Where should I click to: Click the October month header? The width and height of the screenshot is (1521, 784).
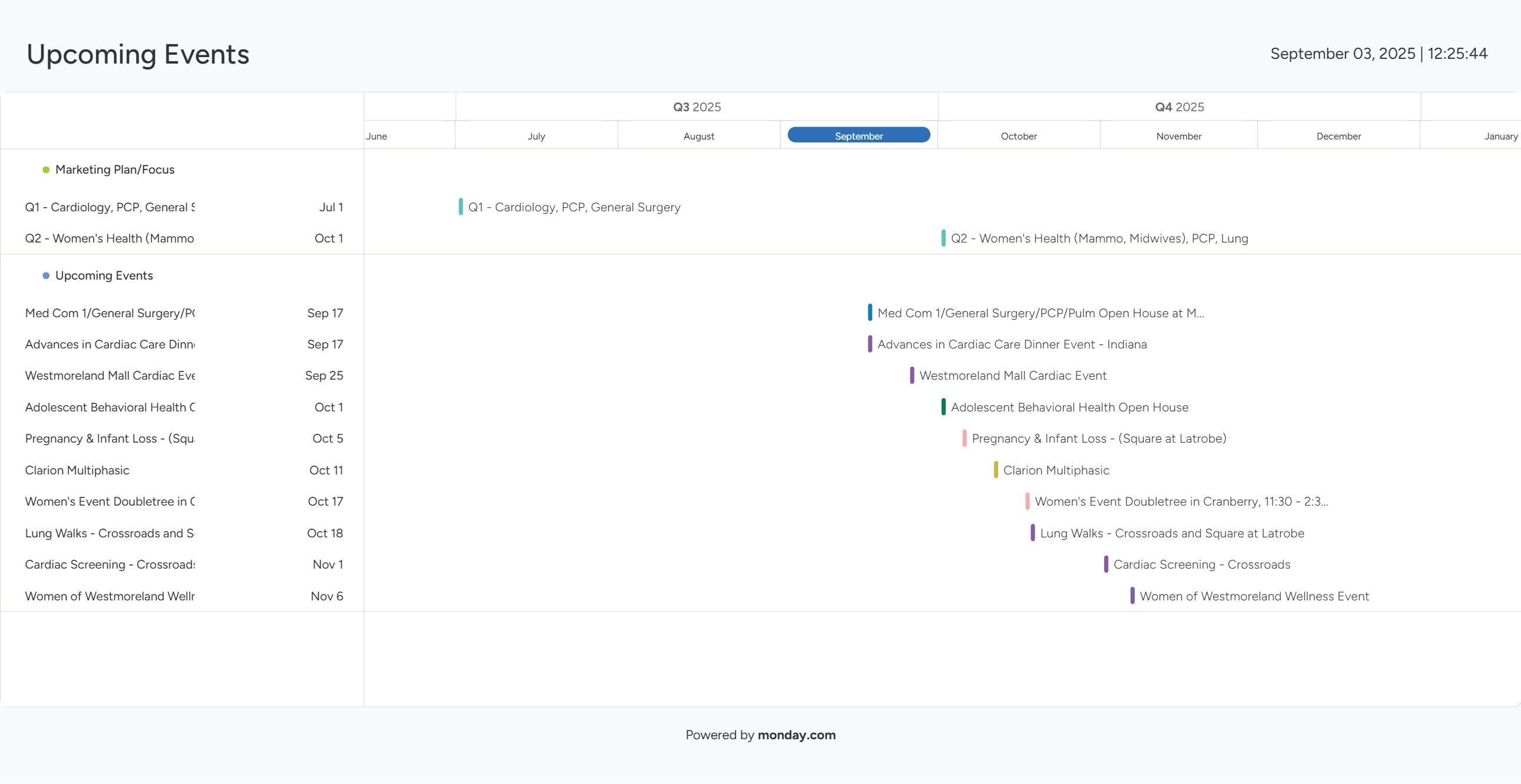coord(1019,137)
